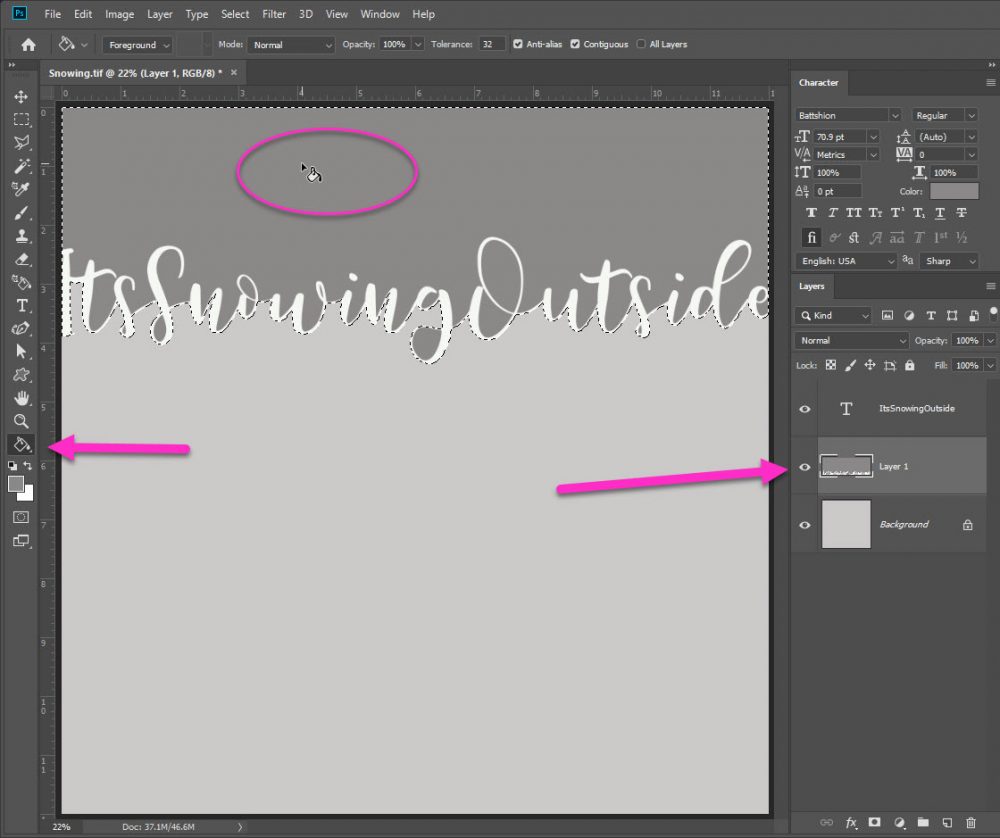The image size is (1000, 838).
Task: Open the Filter menu
Action: click(276, 15)
